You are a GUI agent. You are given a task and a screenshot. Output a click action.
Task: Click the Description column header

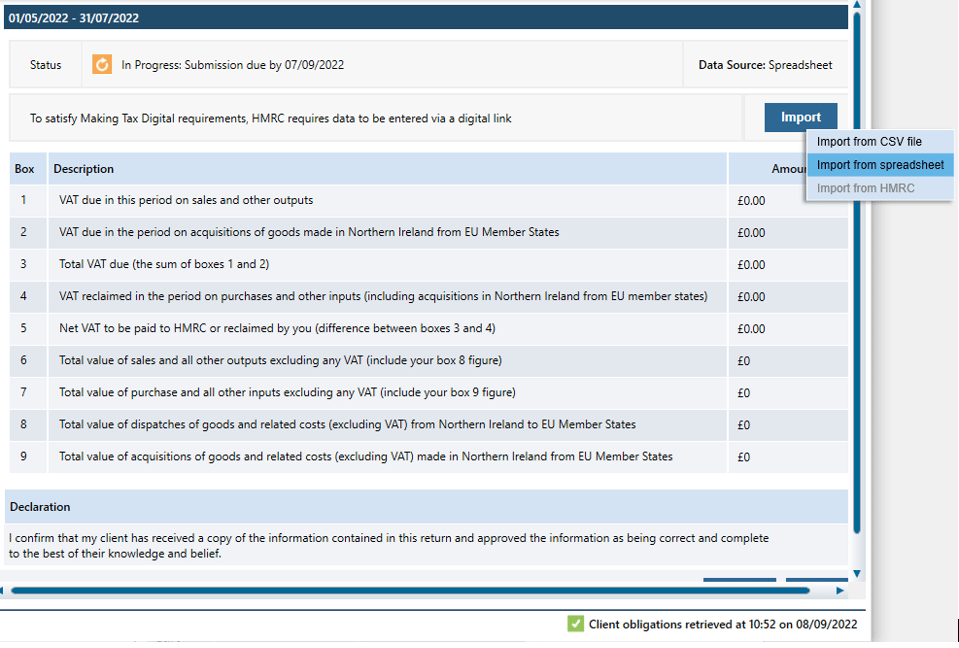click(84, 169)
